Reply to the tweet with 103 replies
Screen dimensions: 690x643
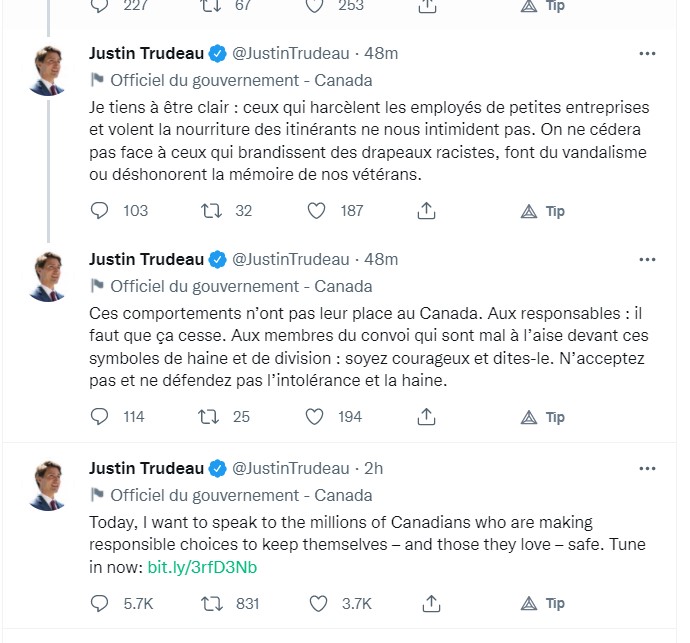click(x=99, y=211)
